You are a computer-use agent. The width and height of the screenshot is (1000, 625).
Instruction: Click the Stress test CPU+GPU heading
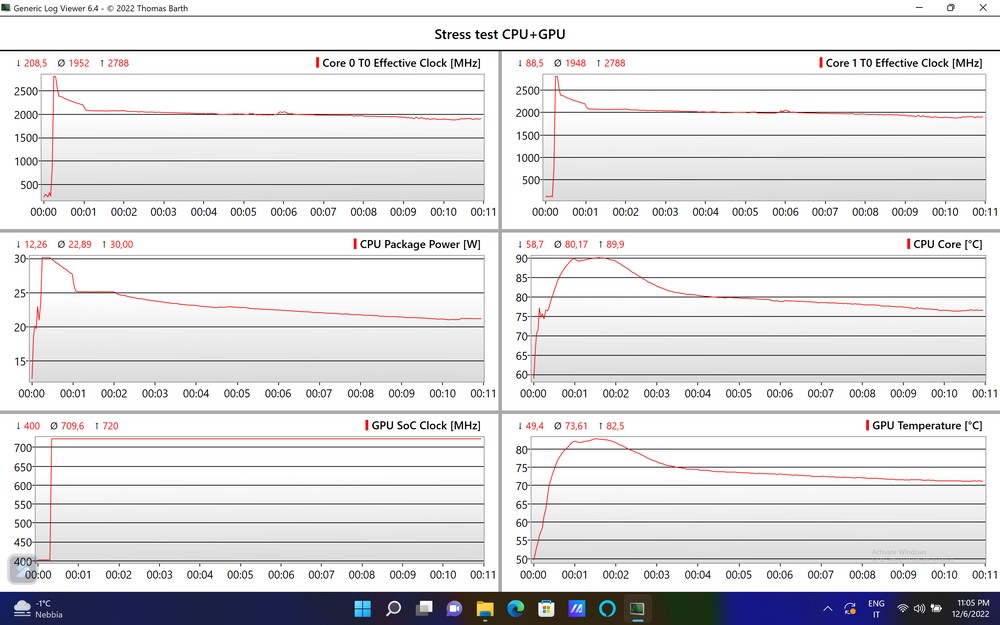499,34
